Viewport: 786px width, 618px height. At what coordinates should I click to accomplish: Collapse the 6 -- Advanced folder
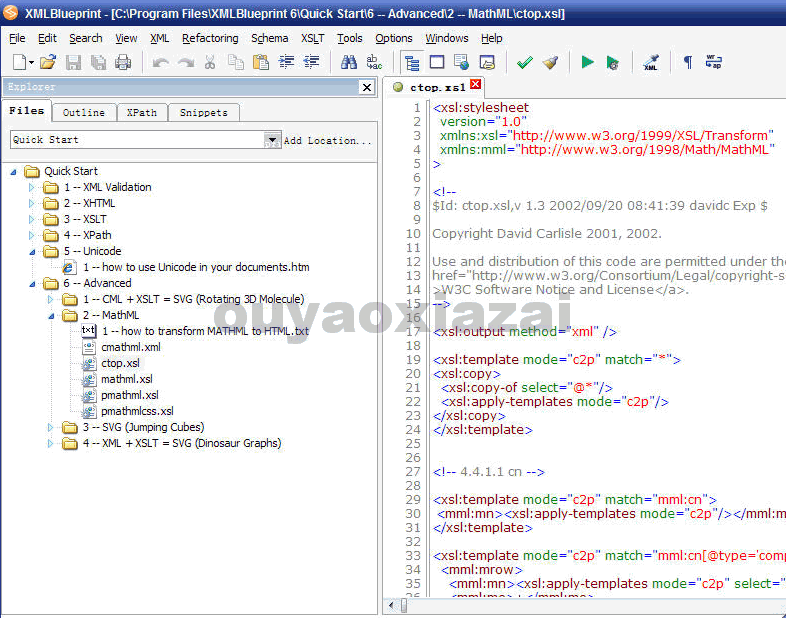[32, 284]
